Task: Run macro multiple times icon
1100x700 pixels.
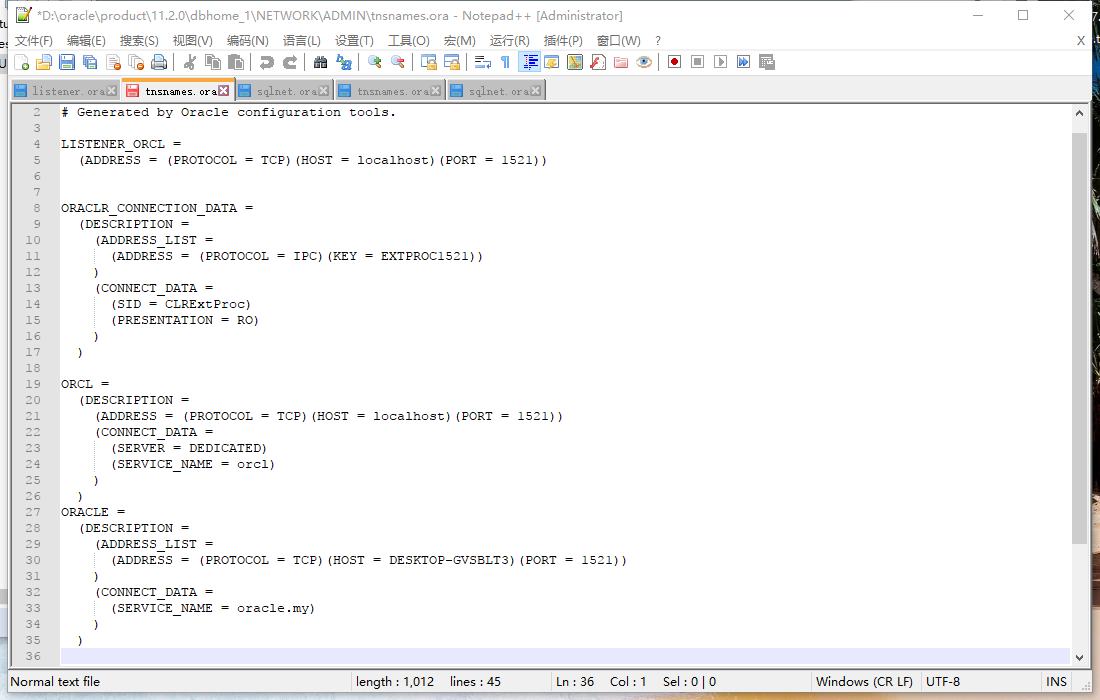Action: pyautogui.click(x=744, y=62)
